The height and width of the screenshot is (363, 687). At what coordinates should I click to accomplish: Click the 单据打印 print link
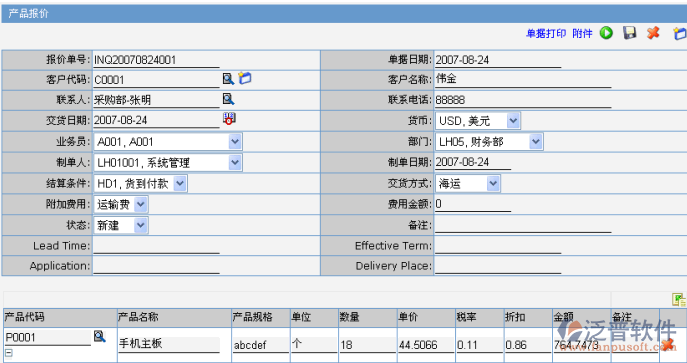(546, 34)
